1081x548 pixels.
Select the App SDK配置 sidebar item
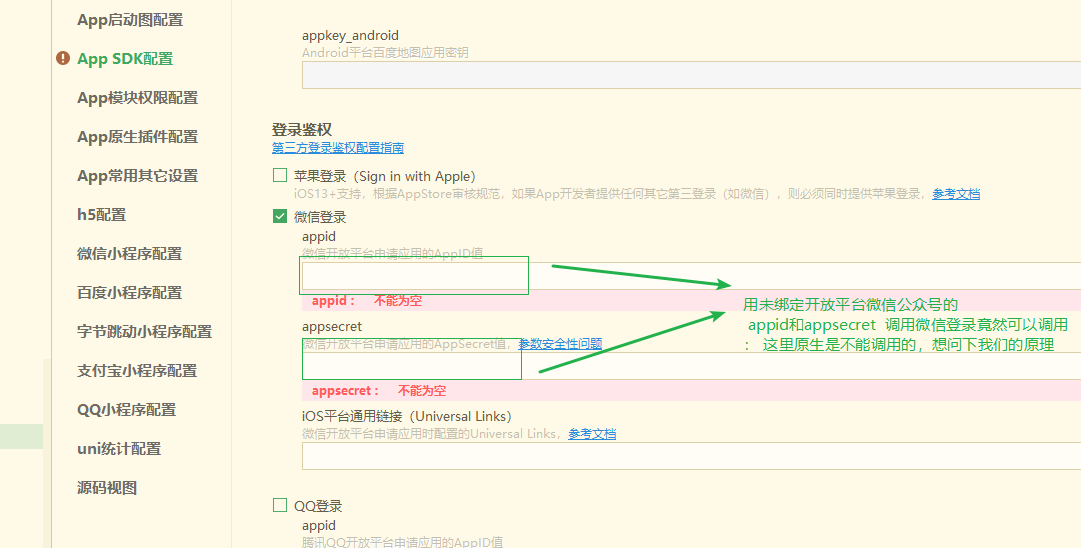pos(125,59)
